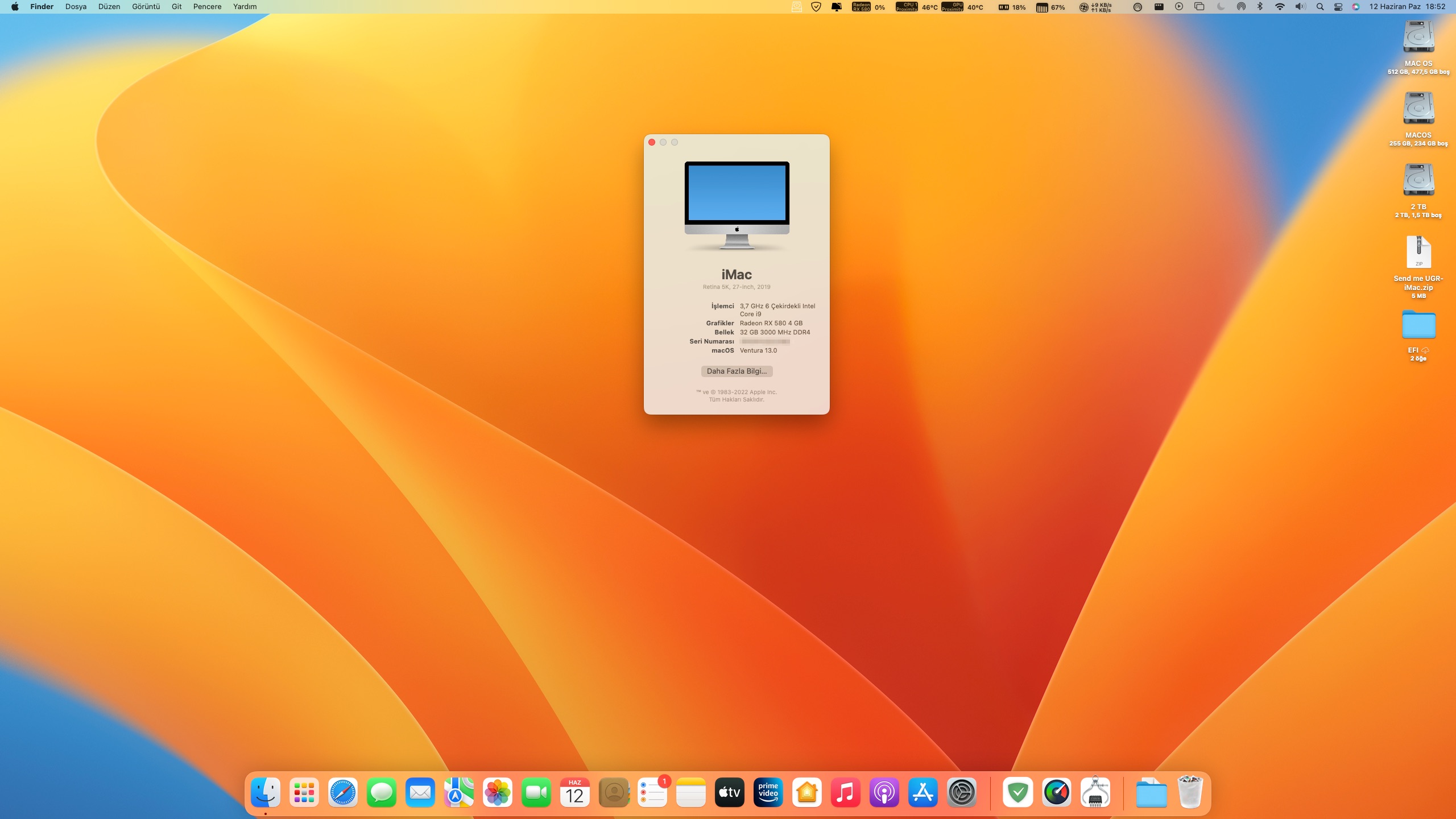Open Apple TV app in the Dock
This screenshot has width=1456, height=819.
[x=730, y=792]
